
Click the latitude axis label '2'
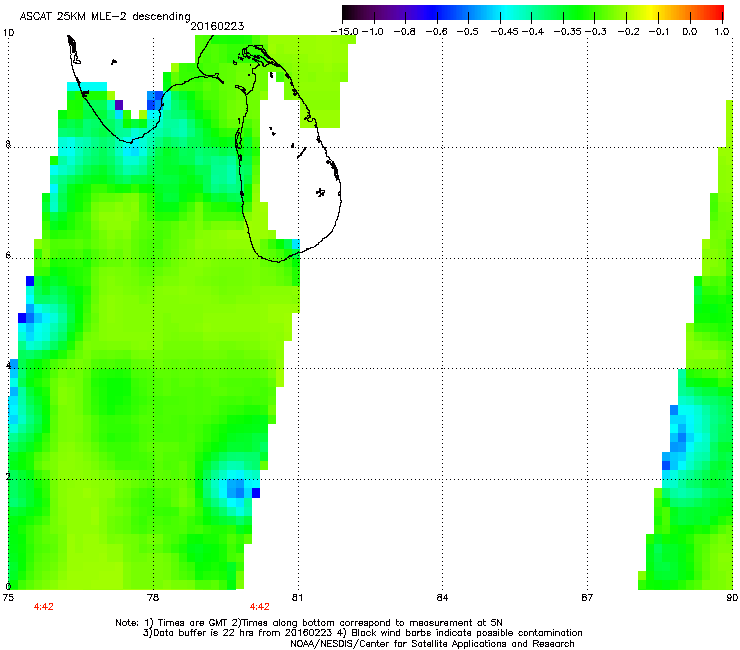coord(8,477)
